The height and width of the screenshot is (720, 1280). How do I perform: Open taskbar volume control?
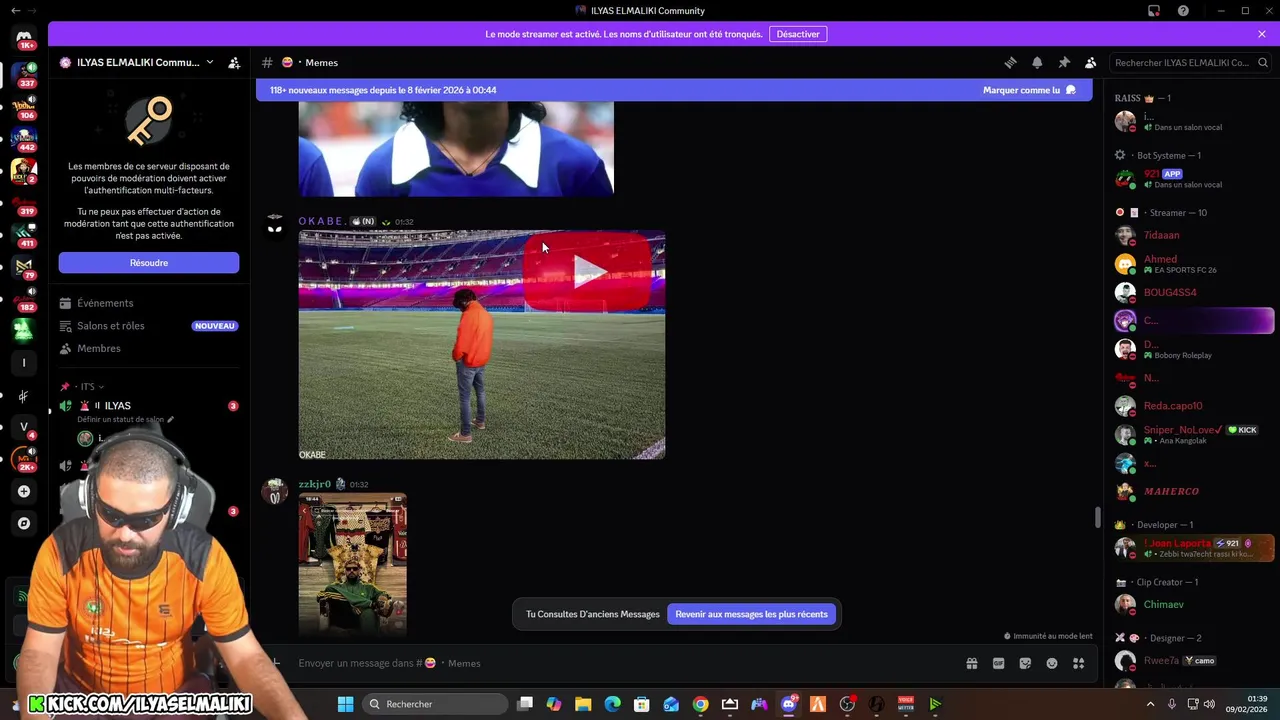1209,704
